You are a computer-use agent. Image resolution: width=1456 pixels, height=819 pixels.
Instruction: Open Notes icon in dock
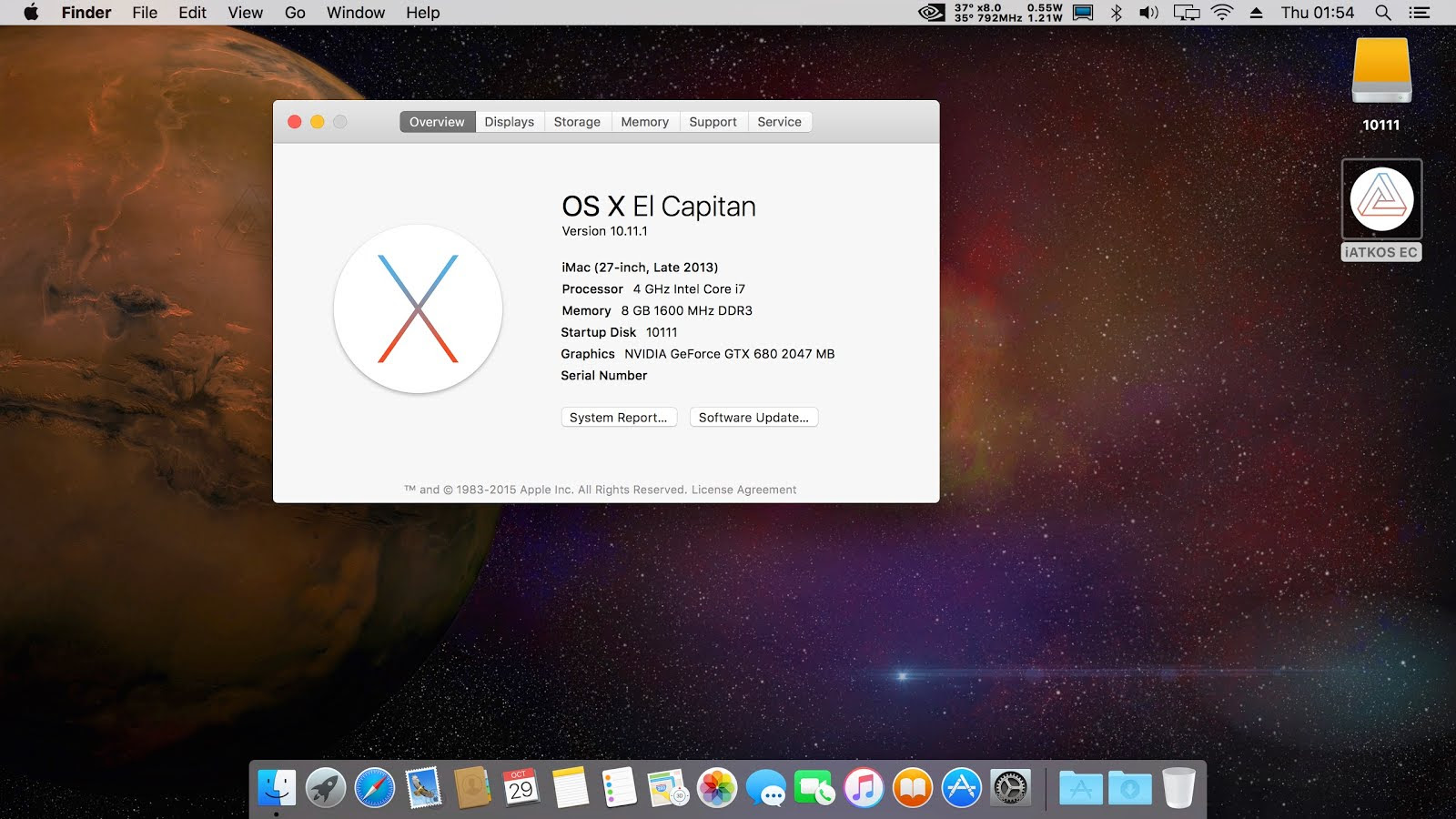tap(571, 788)
